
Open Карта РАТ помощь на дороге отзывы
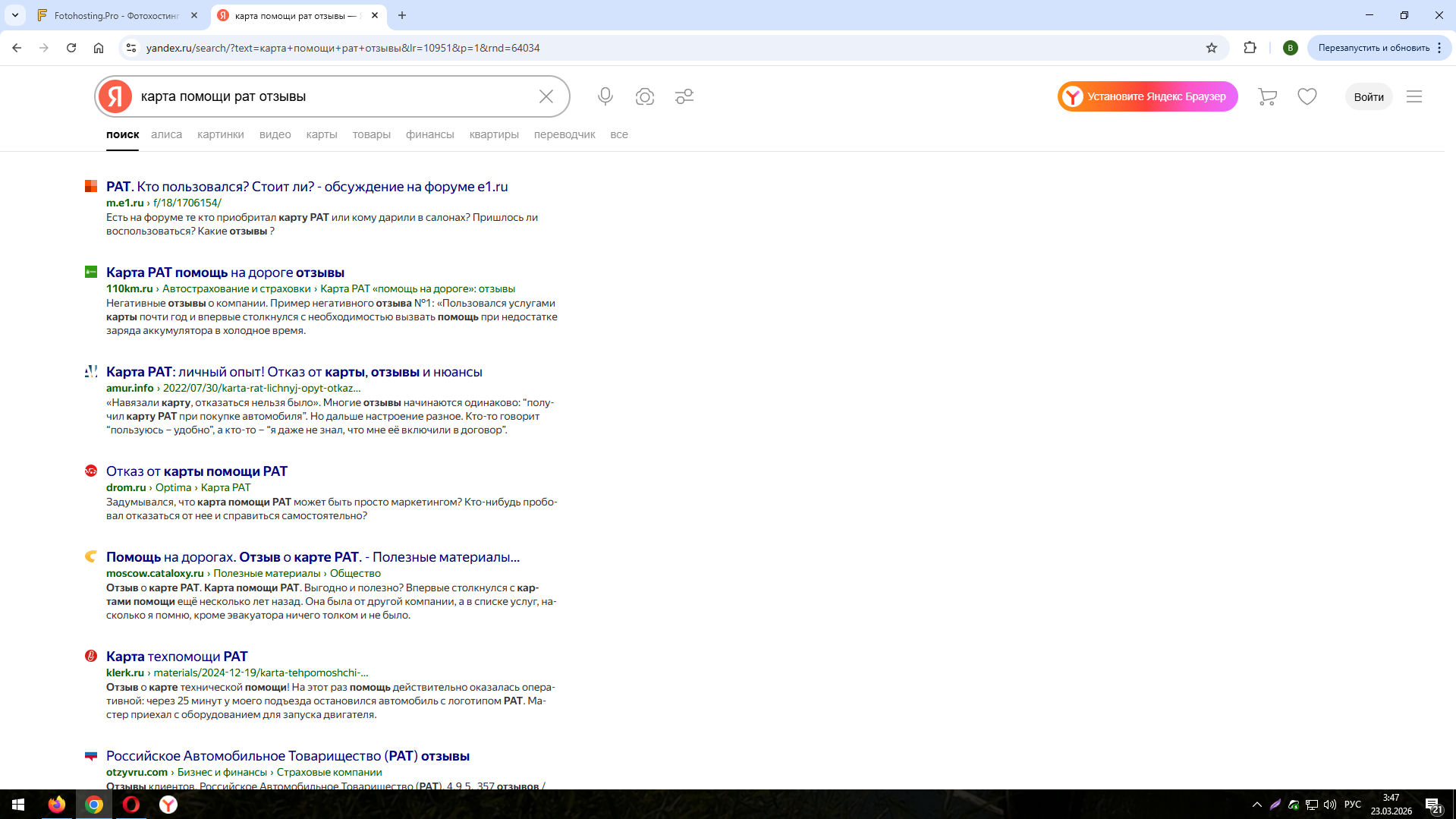click(225, 272)
